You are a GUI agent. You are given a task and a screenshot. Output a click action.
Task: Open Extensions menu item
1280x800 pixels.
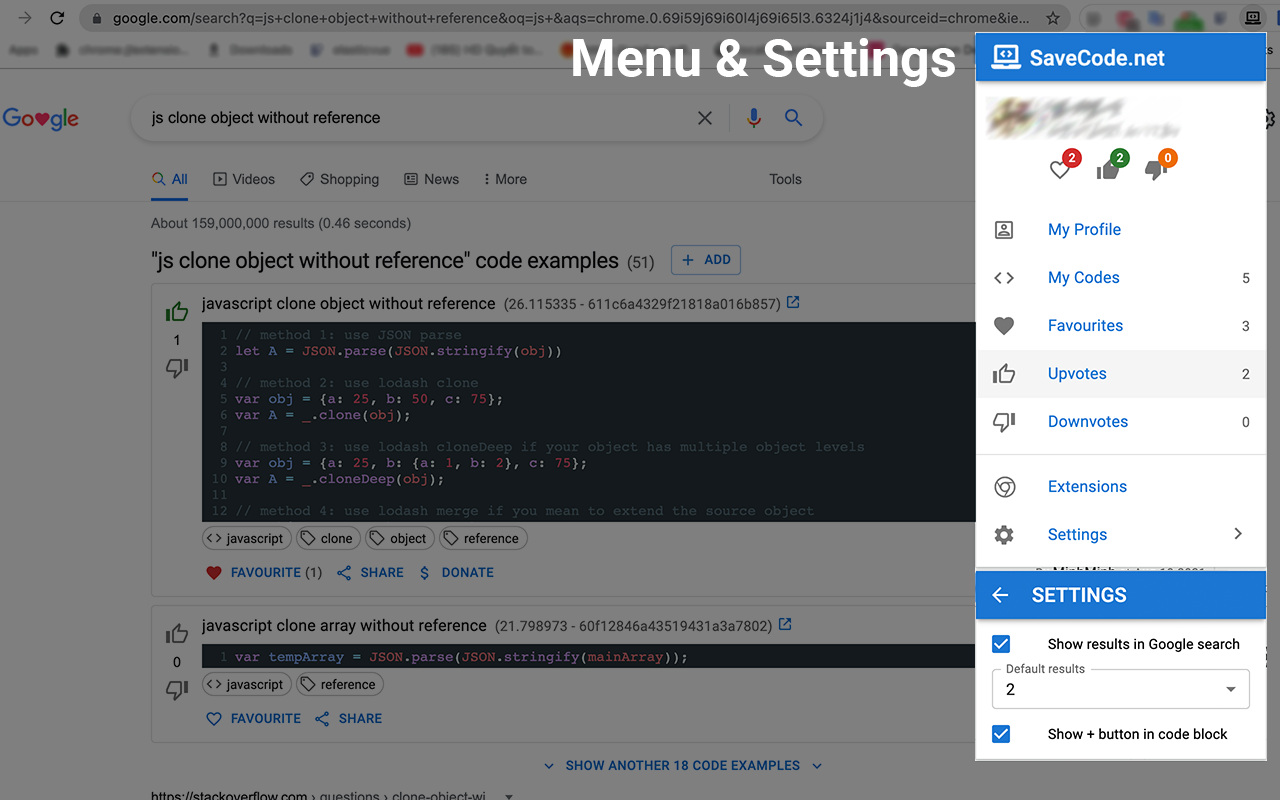coord(1121,487)
